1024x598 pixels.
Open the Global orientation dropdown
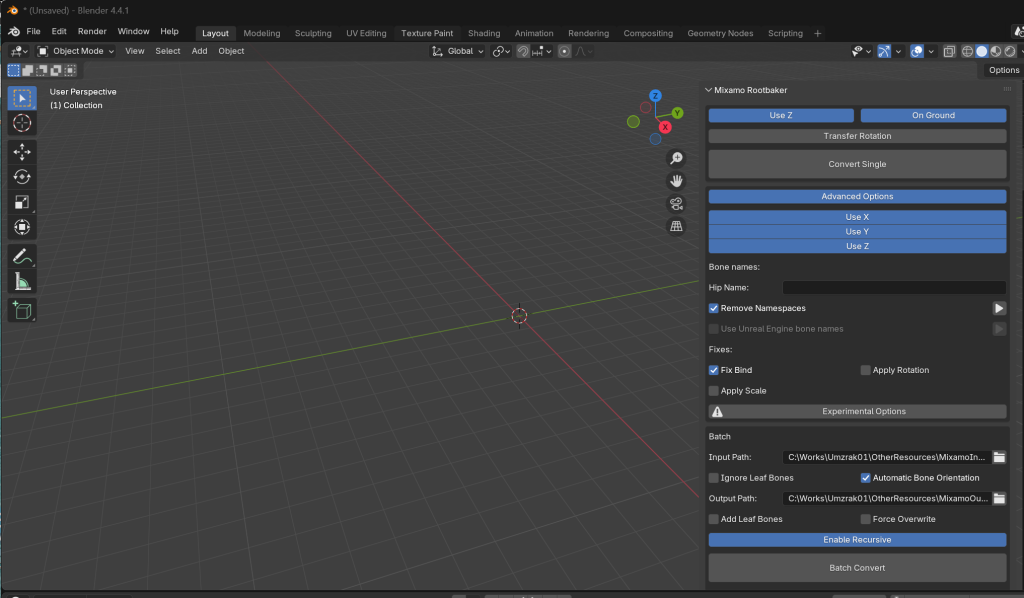point(457,51)
